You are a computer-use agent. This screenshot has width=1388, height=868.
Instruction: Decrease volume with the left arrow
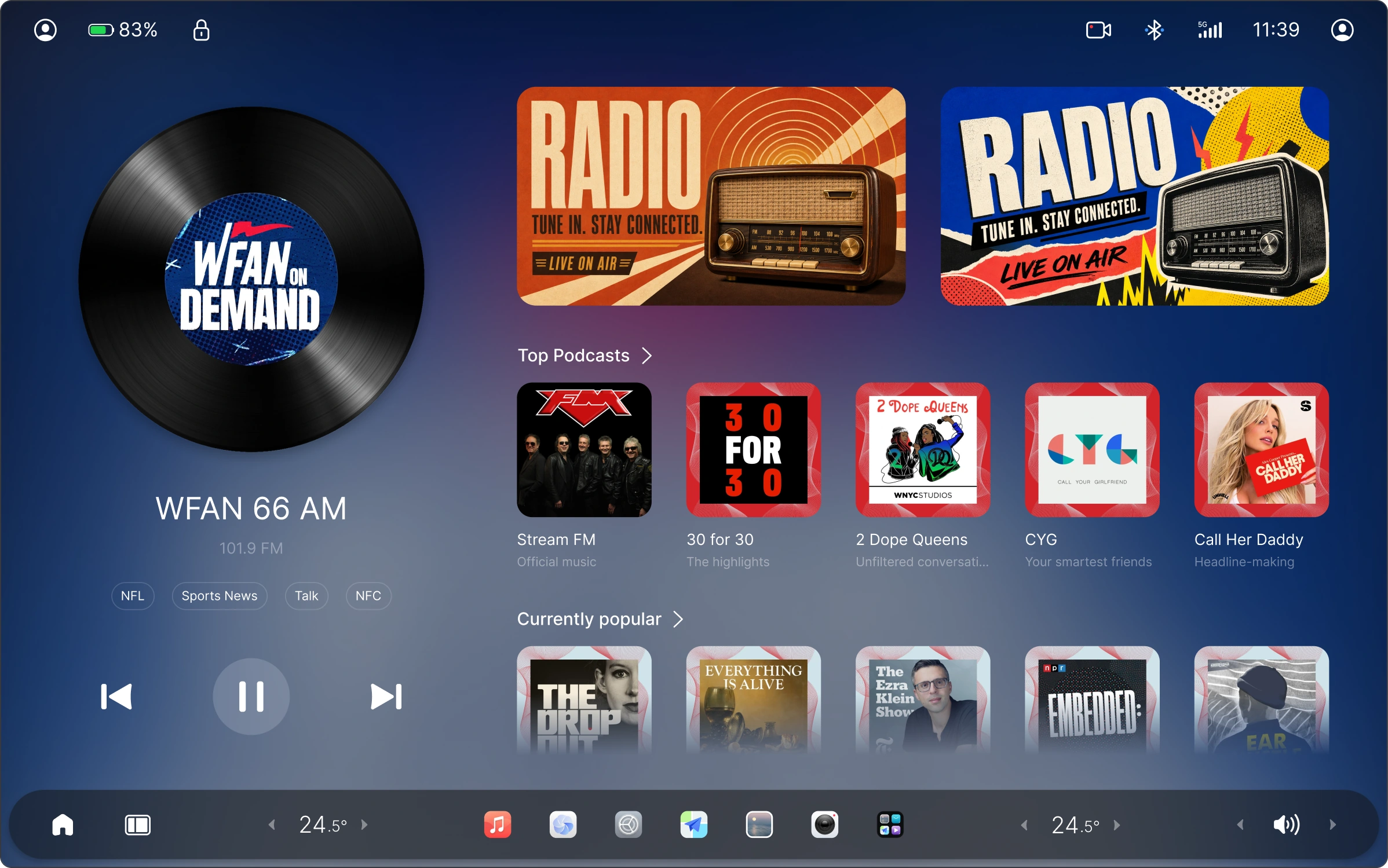pyautogui.click(x=1240, y=825)
